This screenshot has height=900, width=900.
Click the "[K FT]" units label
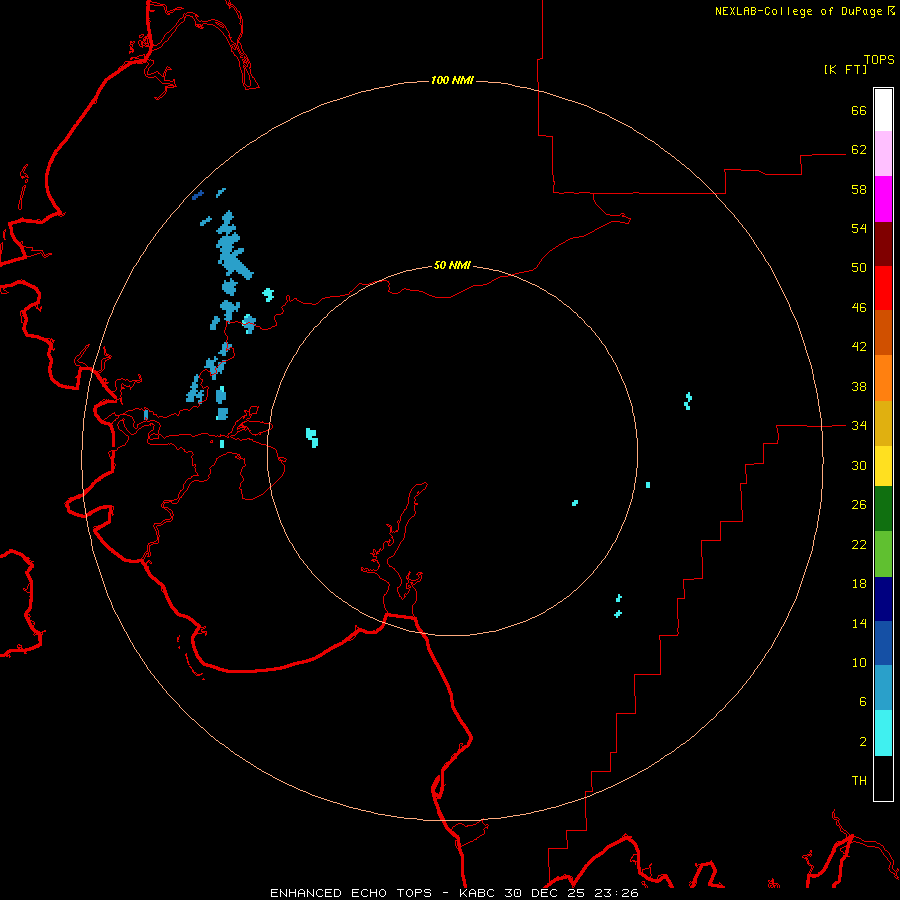pyautogui.click(x=845, y=69)
